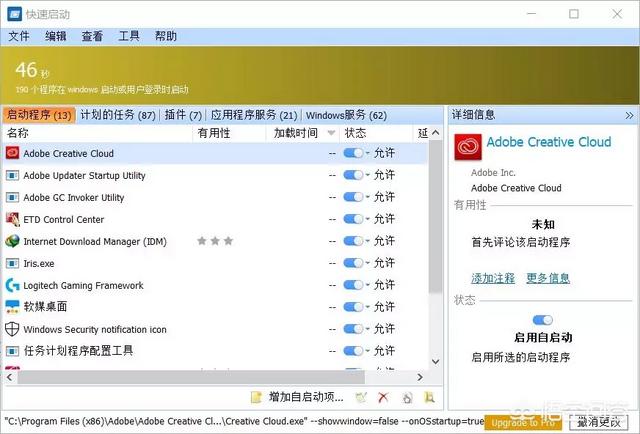Click the Adobe GC Invoker Utility icon
640x434 pixels.
[x=12, y=198]
